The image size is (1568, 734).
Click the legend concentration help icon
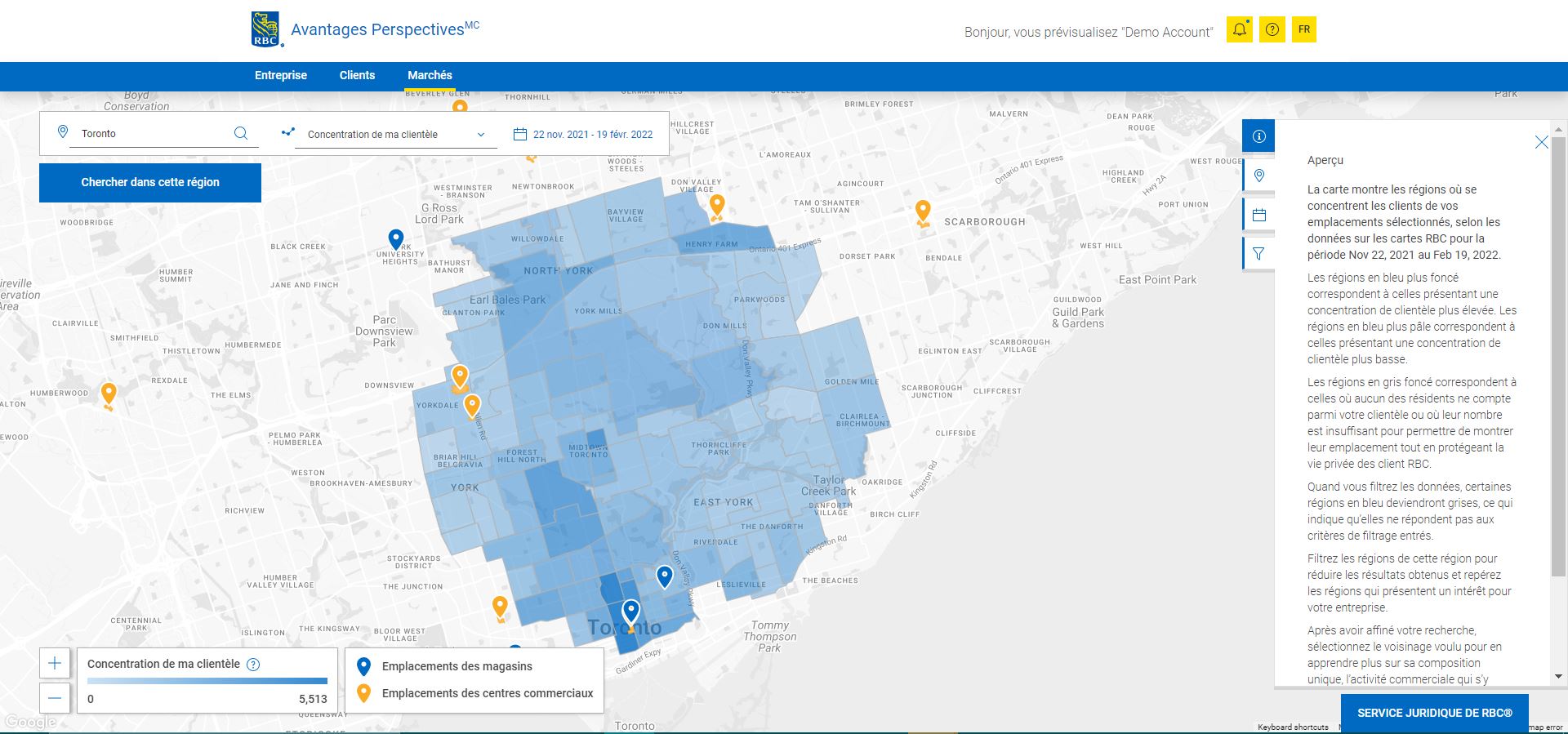pos(253,665)
